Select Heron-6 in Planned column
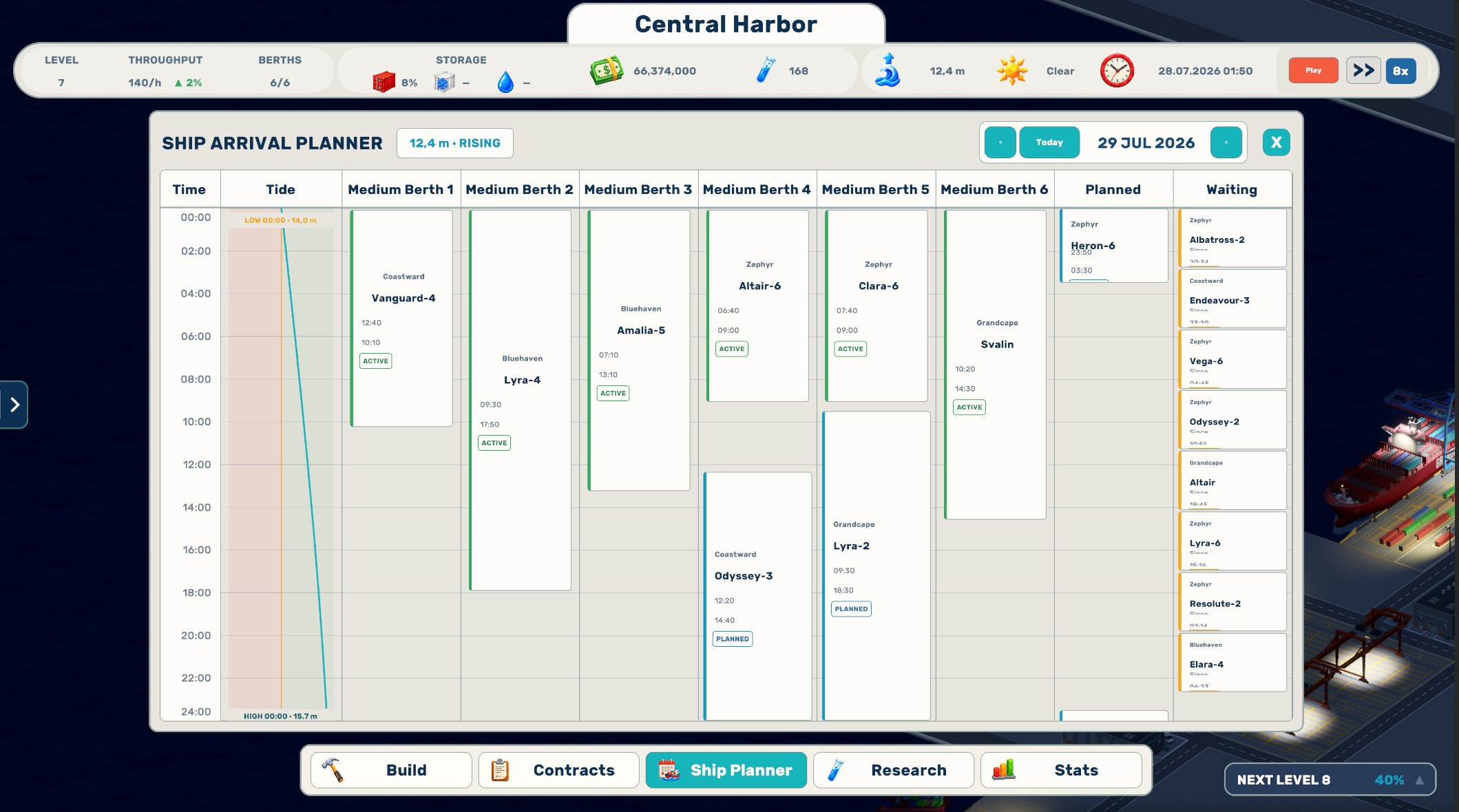Screen dimensions: 1459x812 (x=1114, y=246)
